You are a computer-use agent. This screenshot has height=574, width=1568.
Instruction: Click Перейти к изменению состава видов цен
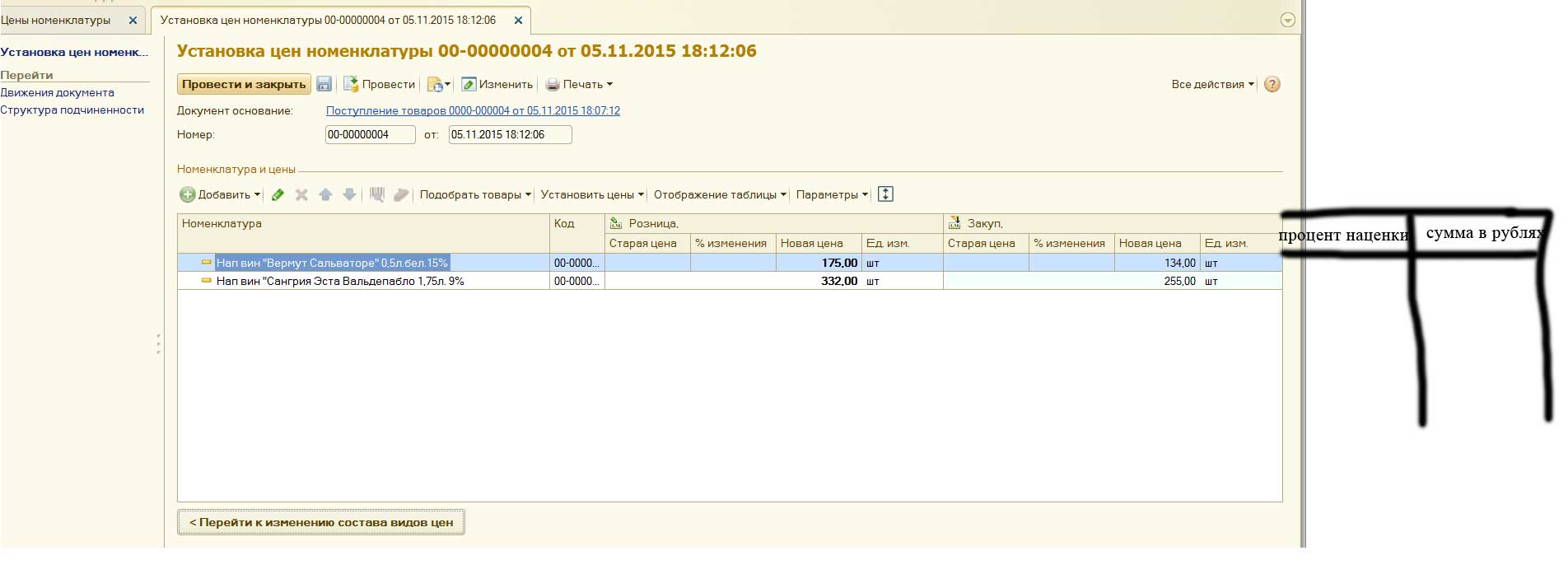321,522
